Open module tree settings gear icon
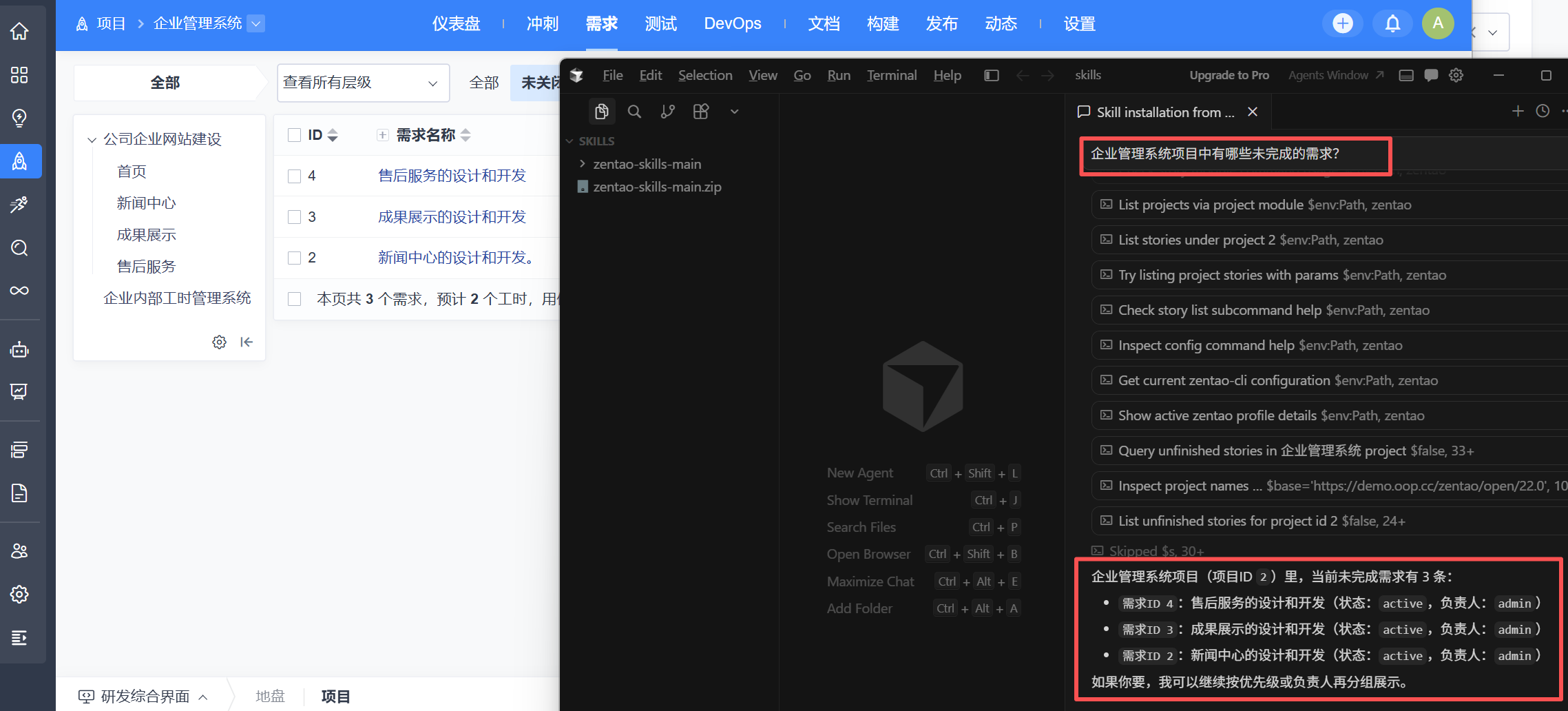 219,342
